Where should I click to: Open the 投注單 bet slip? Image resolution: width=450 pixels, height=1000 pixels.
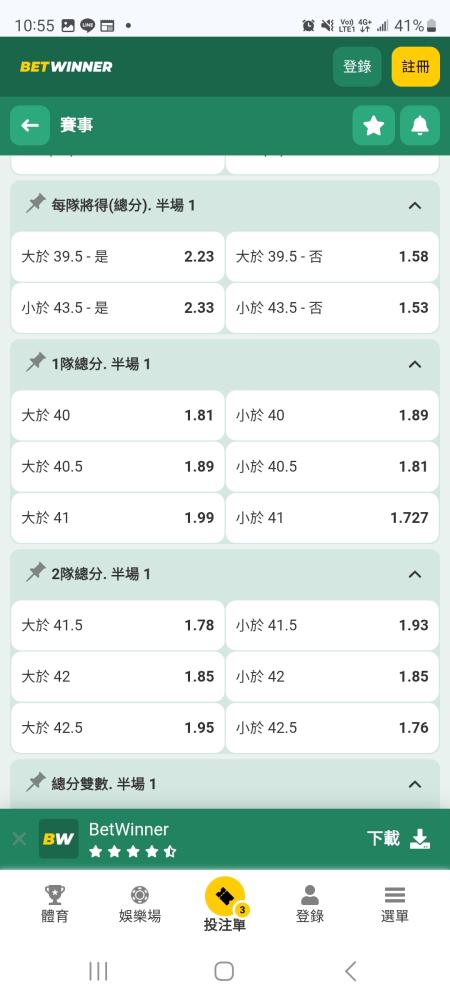click(225, 904)
